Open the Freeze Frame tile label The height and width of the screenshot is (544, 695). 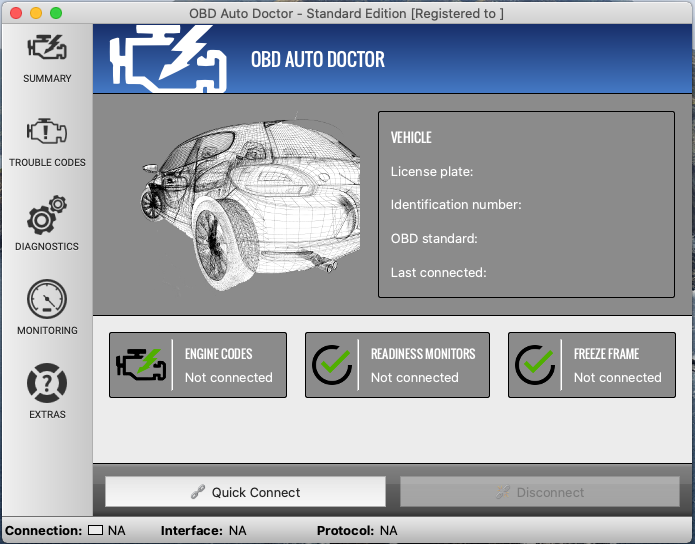[606, 354]
